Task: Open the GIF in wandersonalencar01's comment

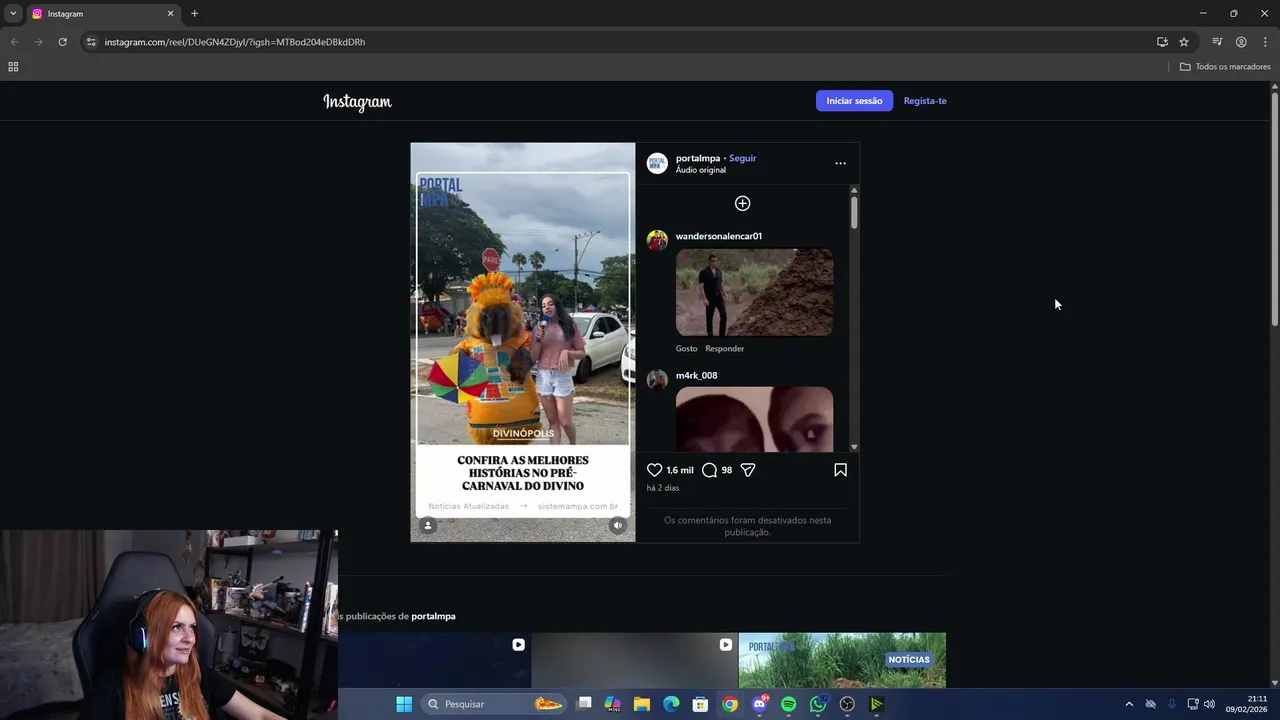Action: [x=754, y=292]
